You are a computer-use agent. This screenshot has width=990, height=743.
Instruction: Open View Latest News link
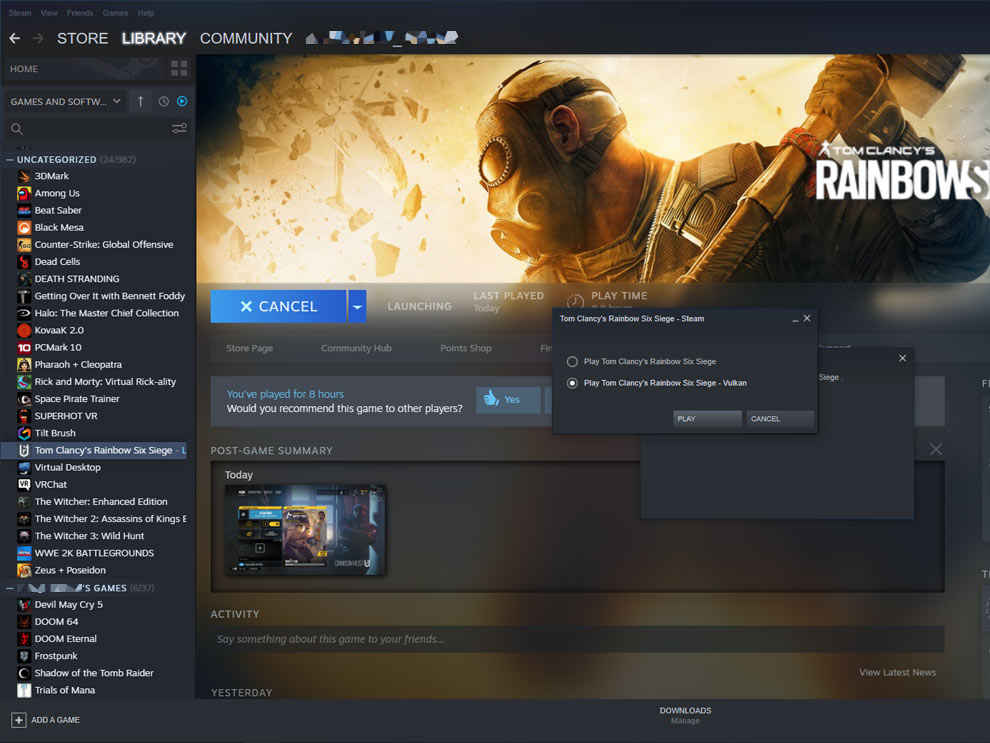[897, 672]
